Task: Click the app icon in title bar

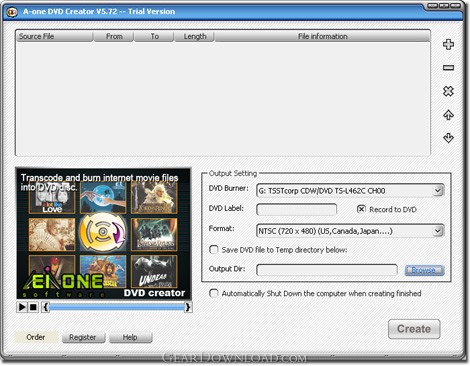Action: click(12, 12)
